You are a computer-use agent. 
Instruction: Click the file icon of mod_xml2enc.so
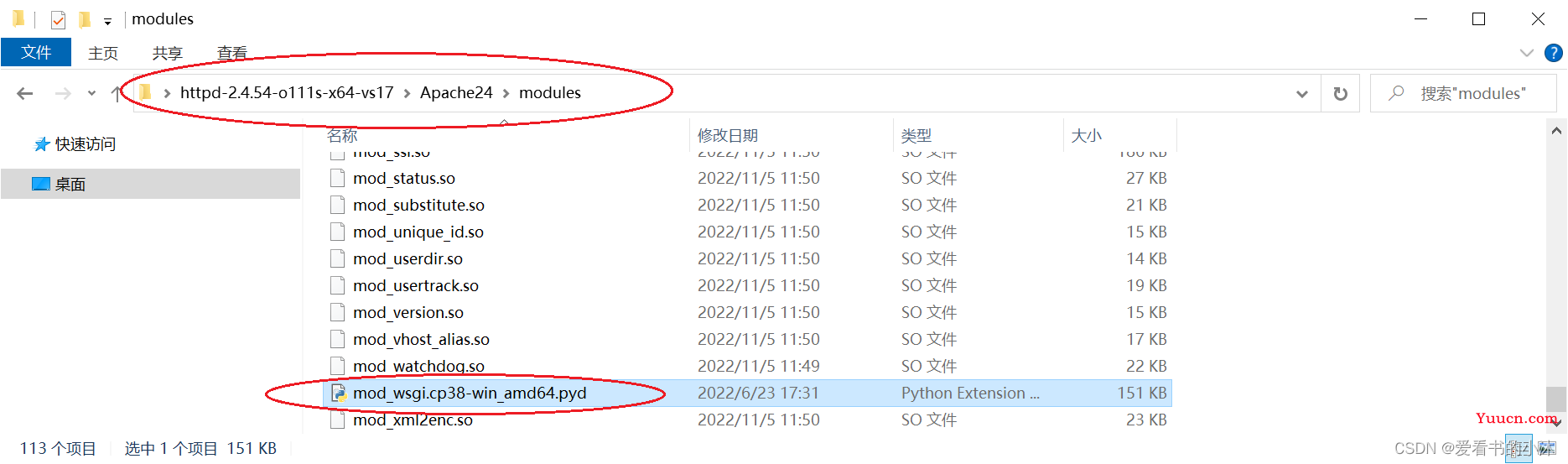(x=338, y=420)
